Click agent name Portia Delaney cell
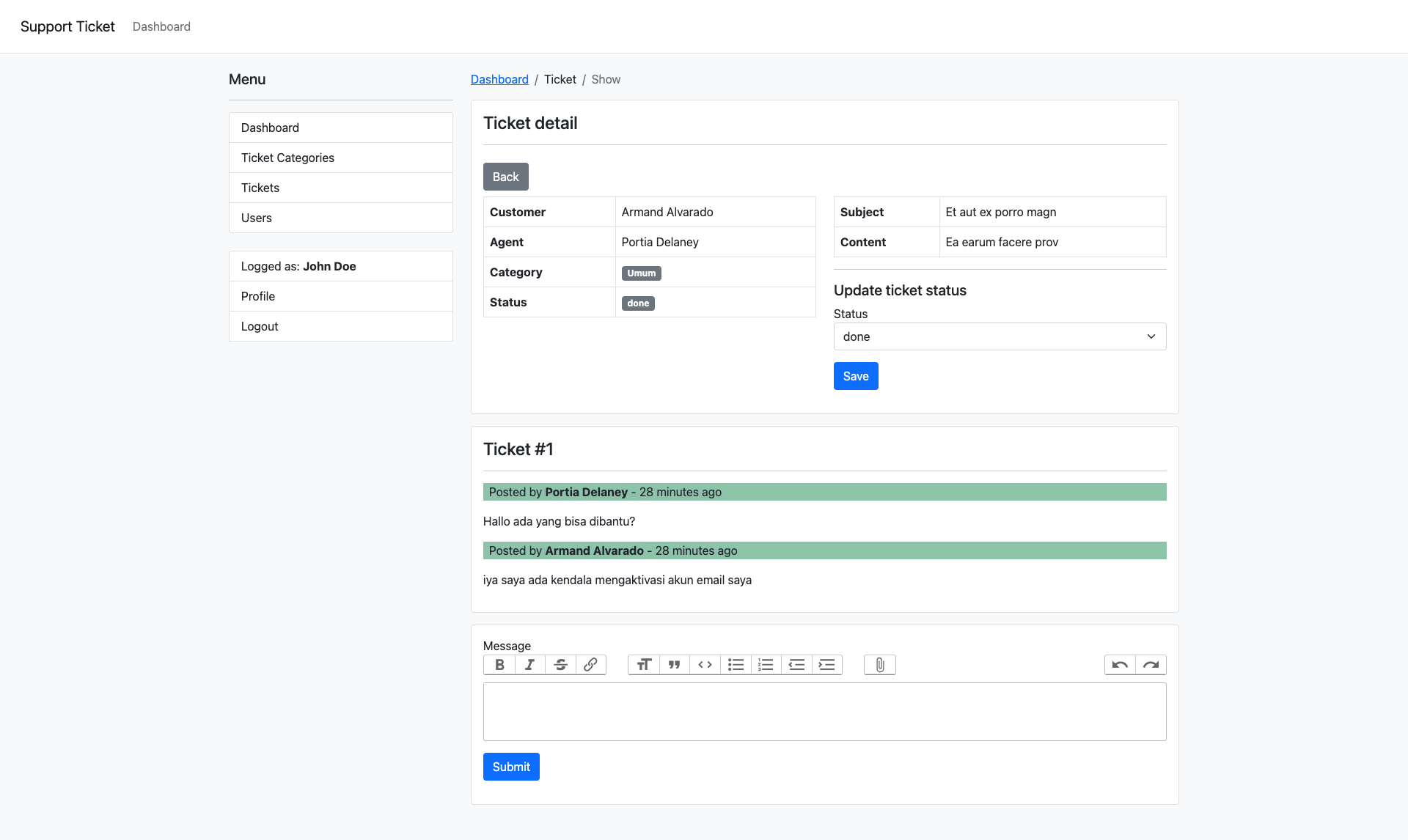Screen dimensions: 1408x840 click(715, 242)
